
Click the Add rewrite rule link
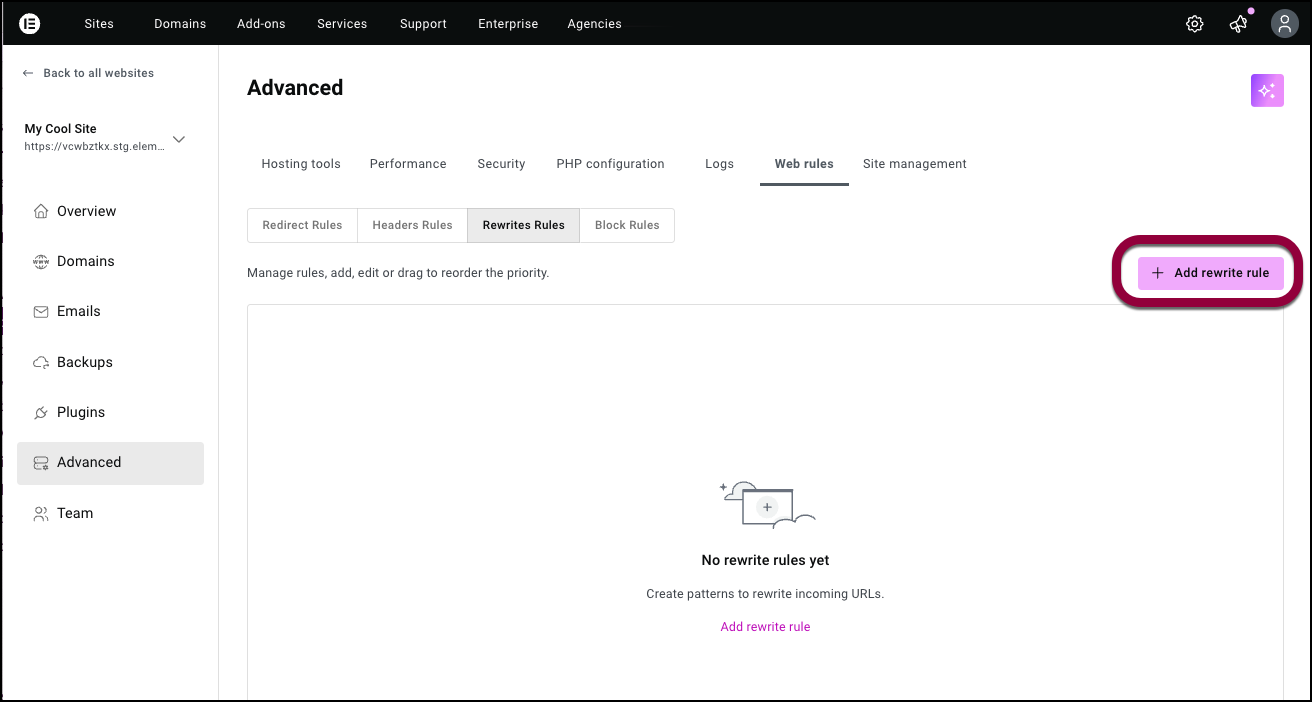[765, 627]
